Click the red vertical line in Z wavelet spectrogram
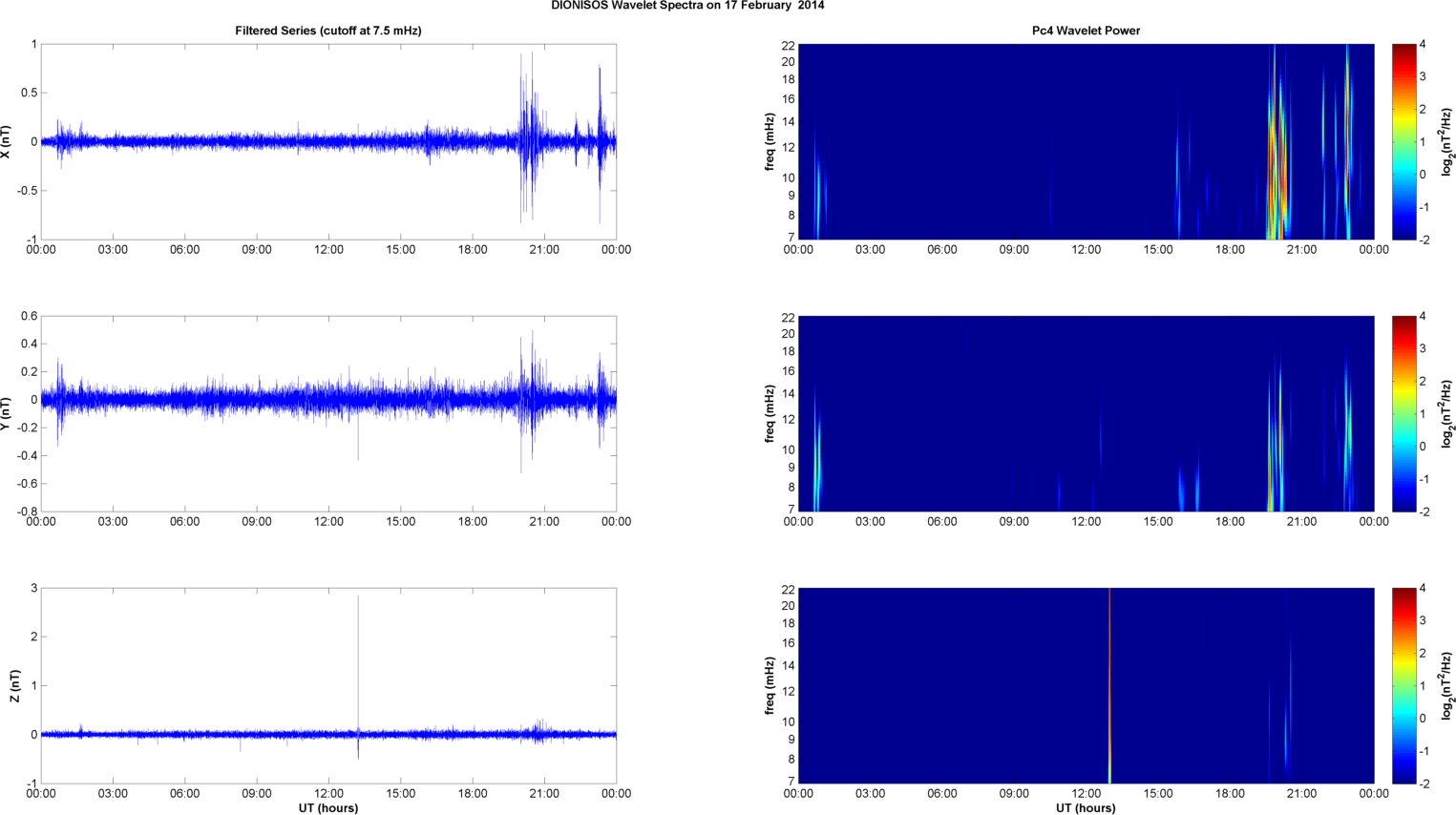Viewport: 1456px width, 815px height. tap(1109, 685)
